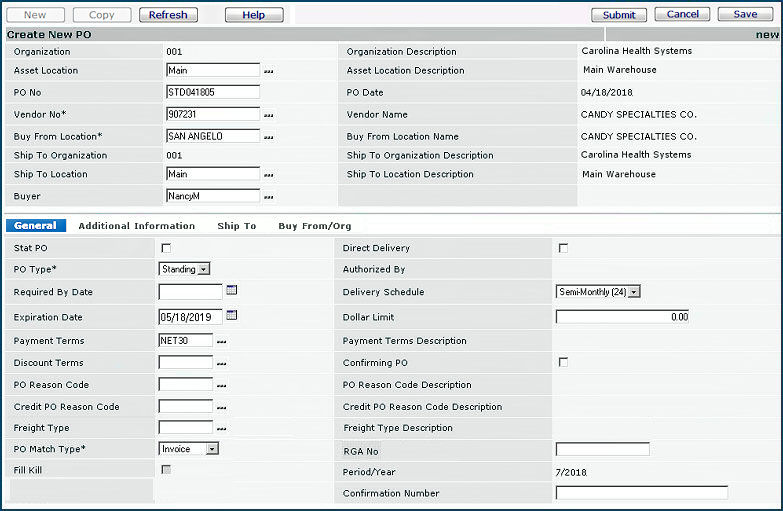Expand the PO Type dropdown

pos(204,269)
